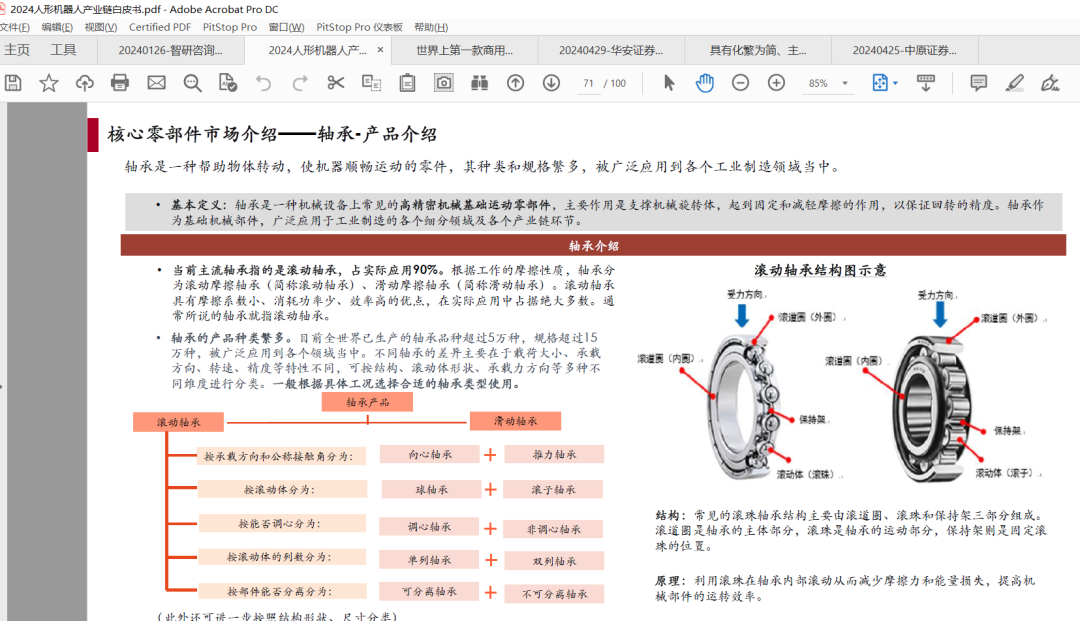1080x621 pixels.
Task: Click the 双列轴承 cell
Action: [554, 561]
